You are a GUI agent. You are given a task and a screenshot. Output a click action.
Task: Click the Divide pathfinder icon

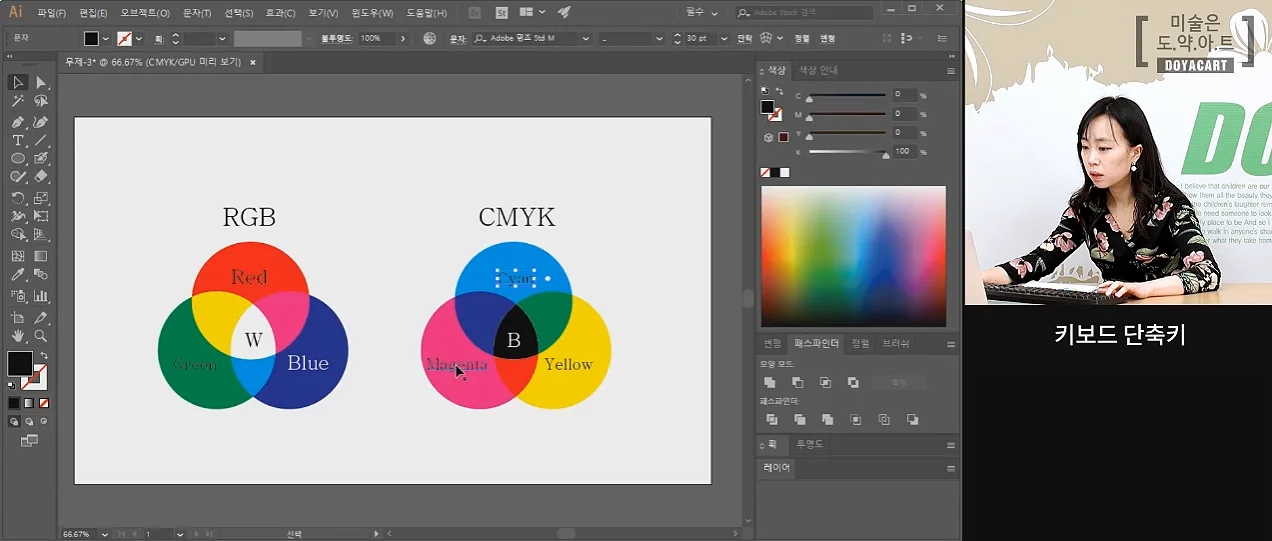point(772,419)
